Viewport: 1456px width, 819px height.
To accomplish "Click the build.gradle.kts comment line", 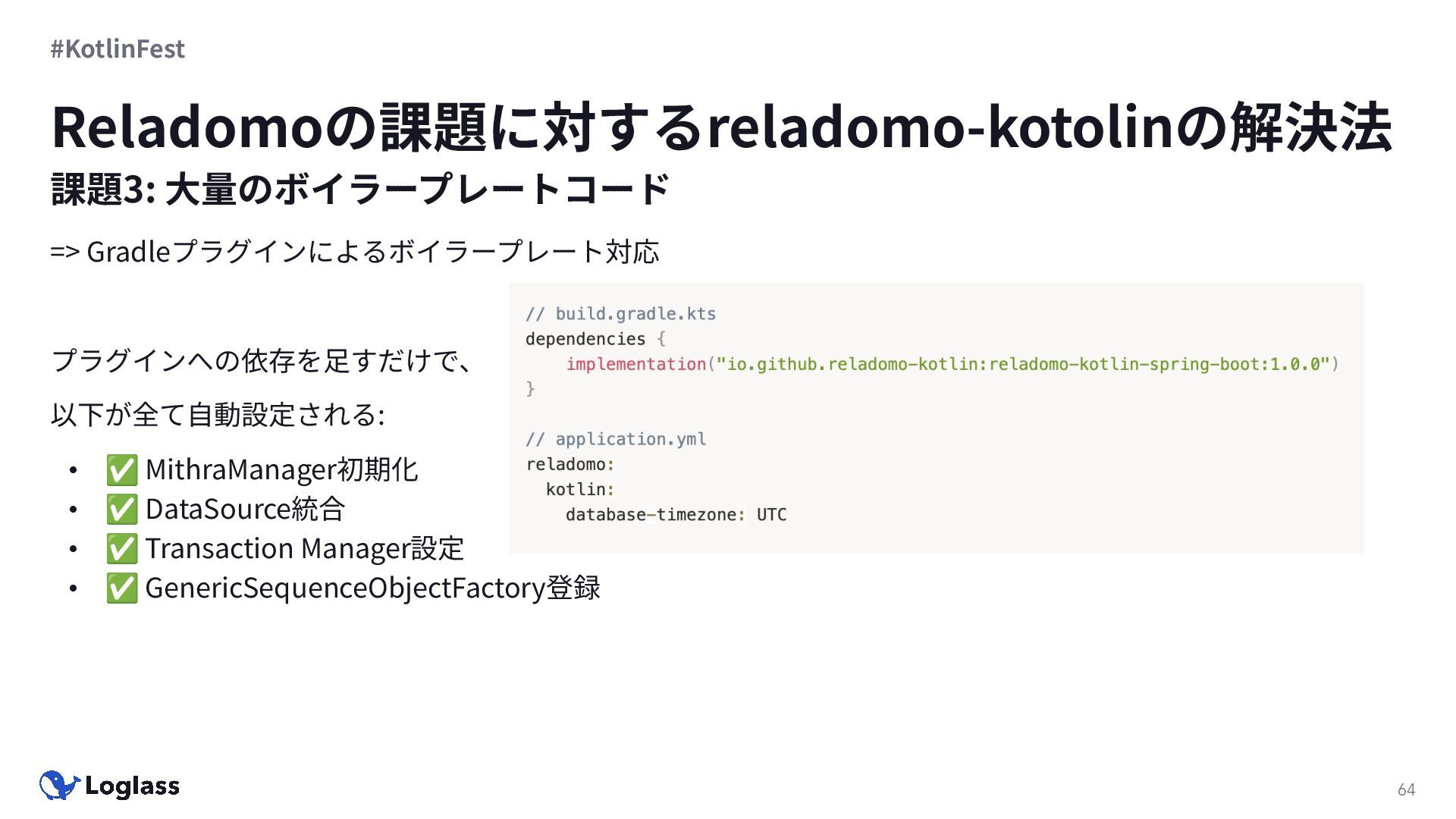I will coord(620,314).
